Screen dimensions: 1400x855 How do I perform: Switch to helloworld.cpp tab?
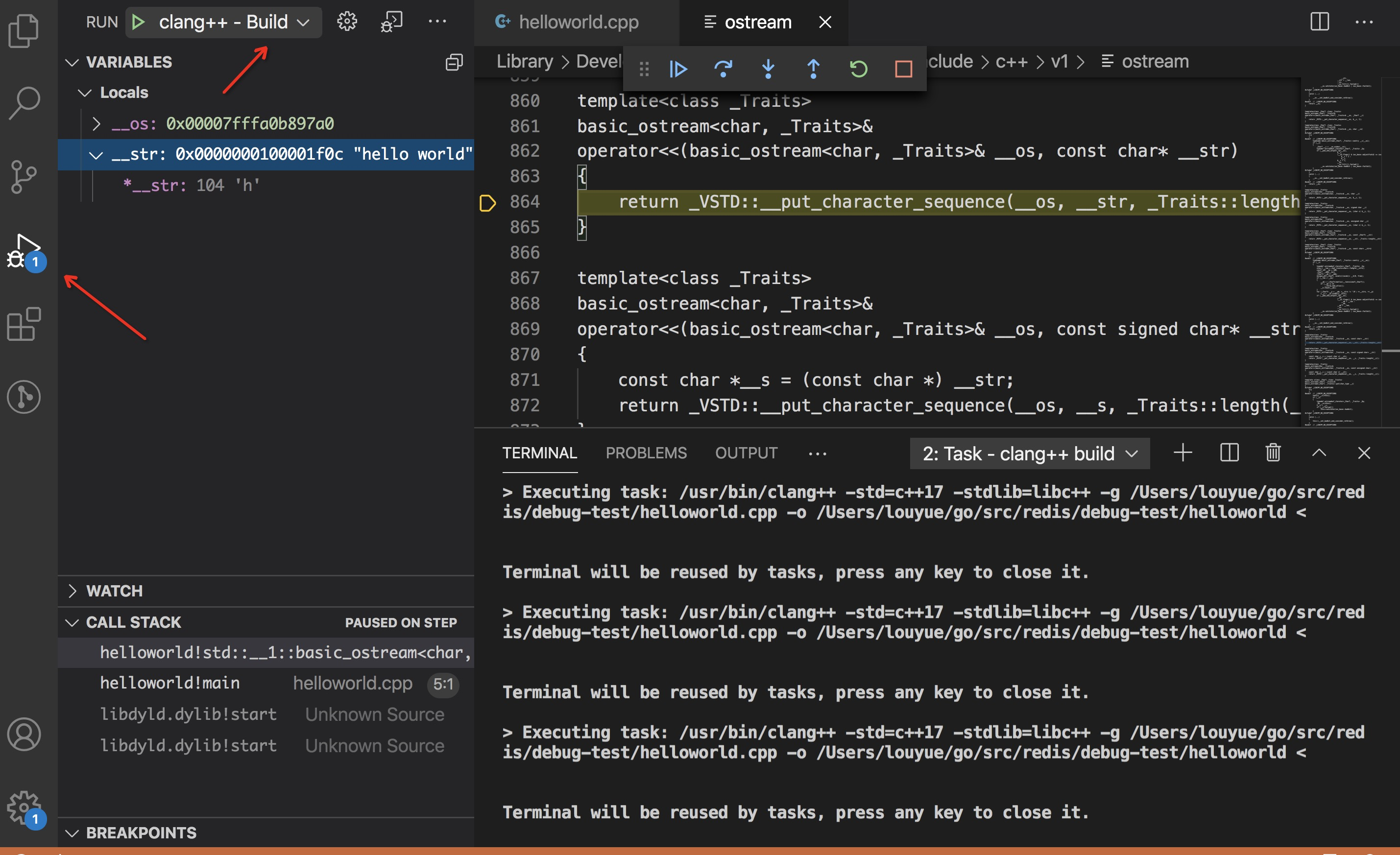[576, 22]
